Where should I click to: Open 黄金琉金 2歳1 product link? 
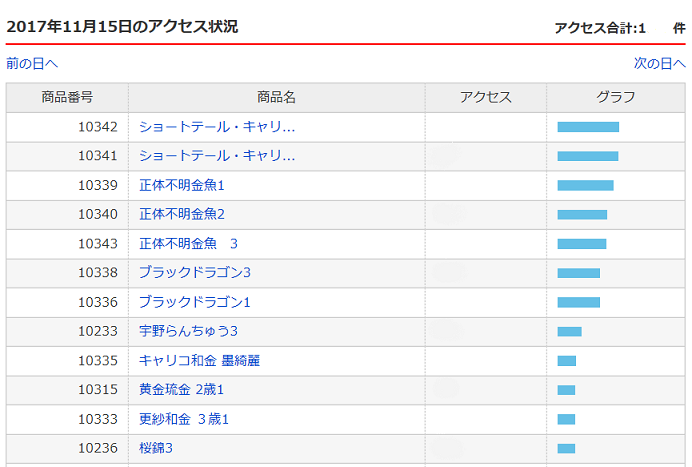click(x=181, y=390)
